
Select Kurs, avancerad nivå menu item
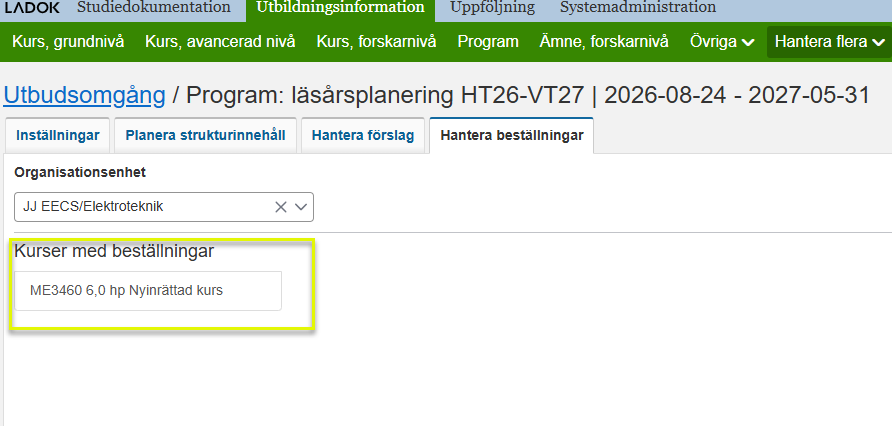tap(222, 42)
